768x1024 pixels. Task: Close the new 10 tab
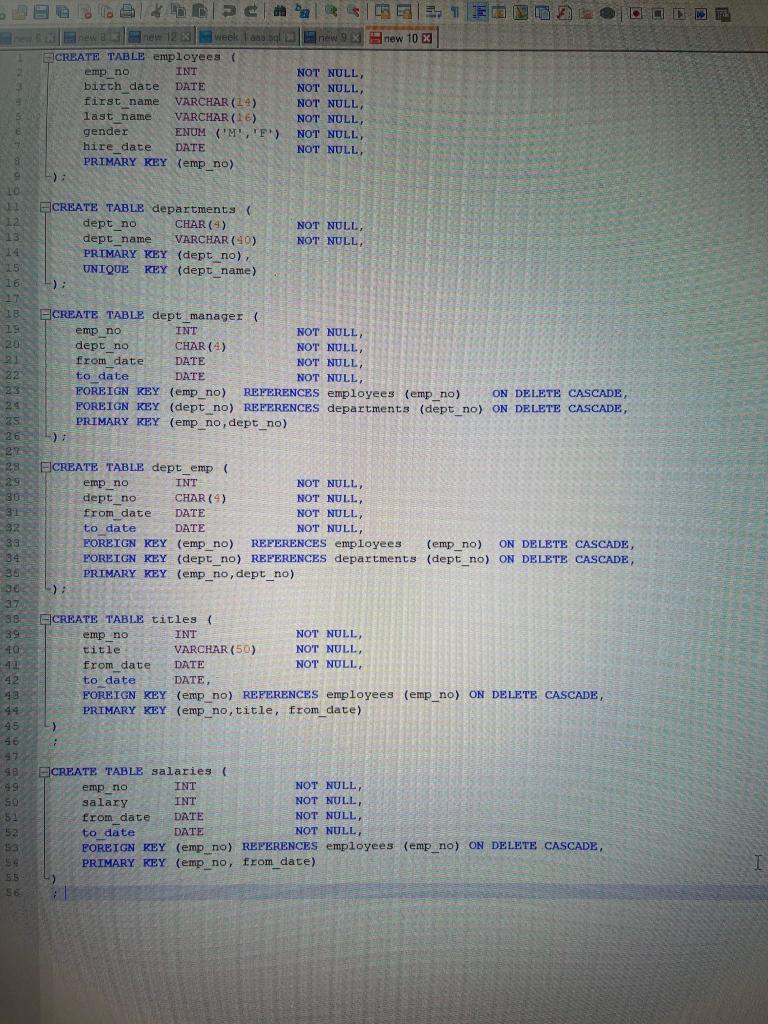[426, 39]
